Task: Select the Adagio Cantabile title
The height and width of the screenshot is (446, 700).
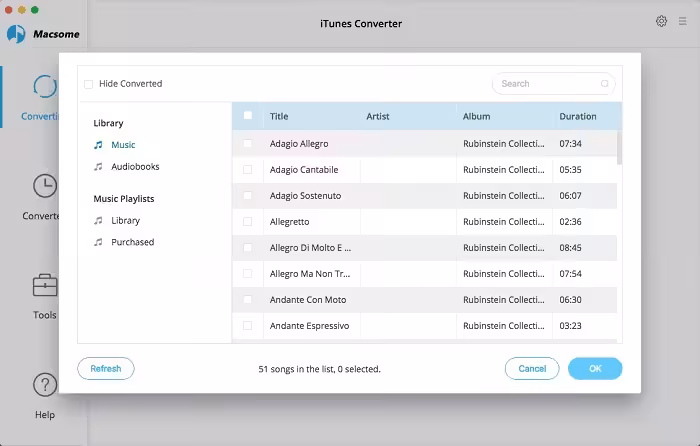Action: click(304, 170)
